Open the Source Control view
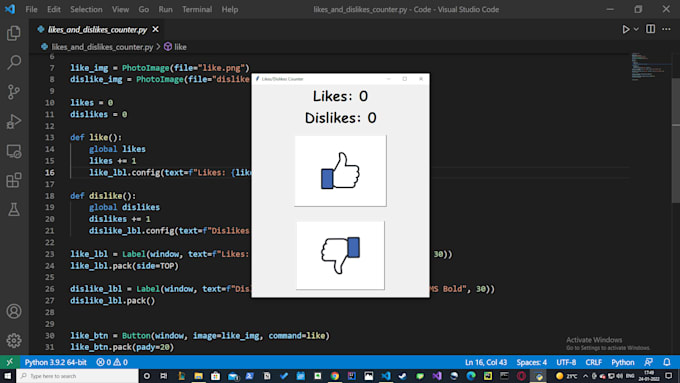 pyautogui.click(x=14, y=92)
